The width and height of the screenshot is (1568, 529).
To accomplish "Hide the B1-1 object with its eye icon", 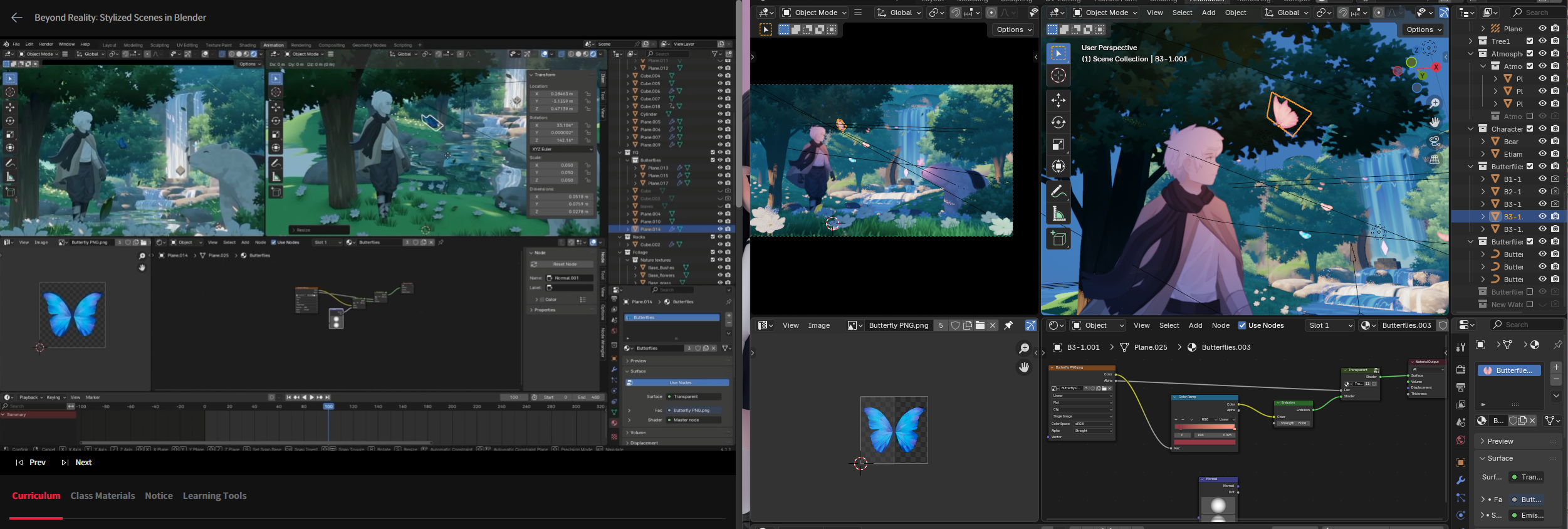I will (x=1543, y=179).
